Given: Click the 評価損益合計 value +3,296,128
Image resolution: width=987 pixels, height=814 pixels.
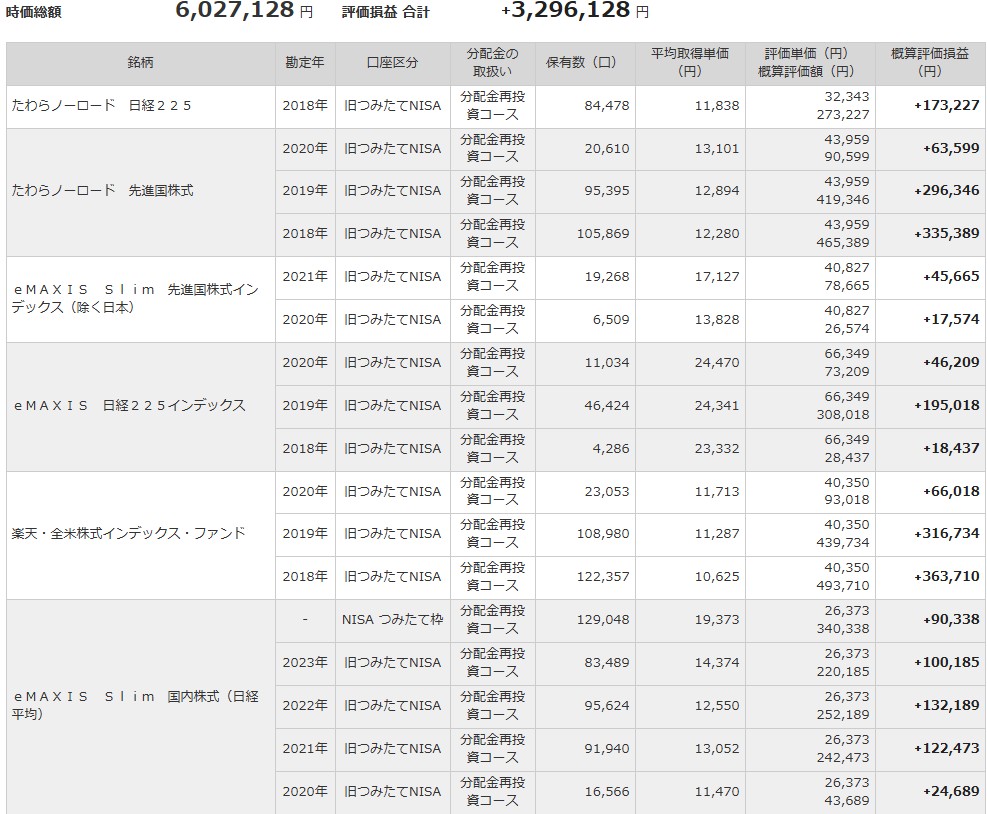Looking at the screenshot, I should [x=566, y=11].
